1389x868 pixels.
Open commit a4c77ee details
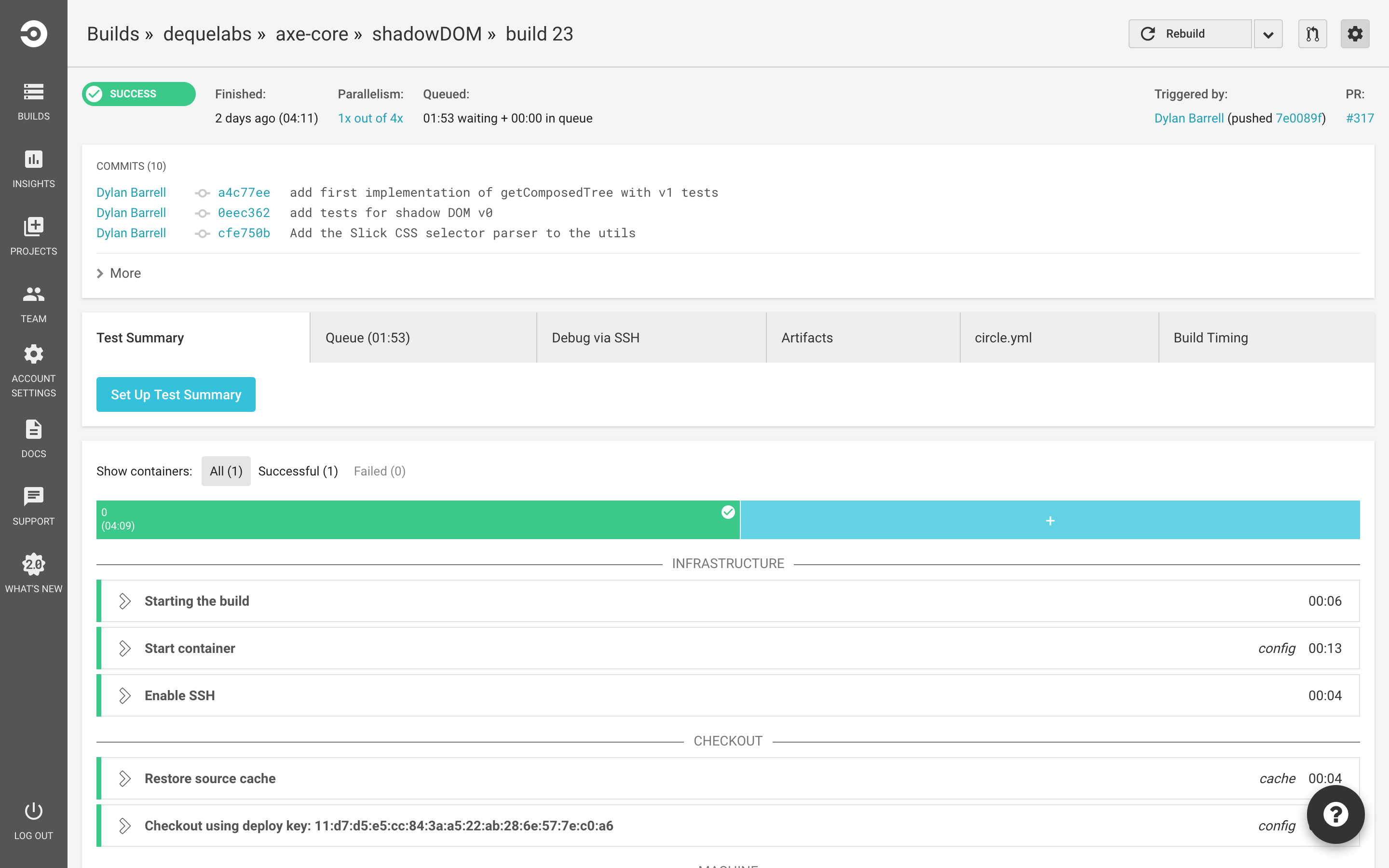(x=244, y=192)
